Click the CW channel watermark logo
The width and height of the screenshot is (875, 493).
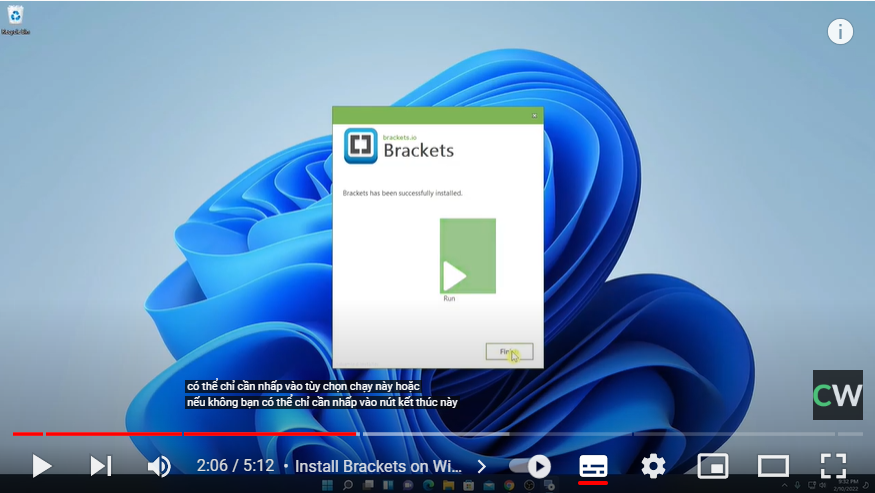click(x=838, y=395)
